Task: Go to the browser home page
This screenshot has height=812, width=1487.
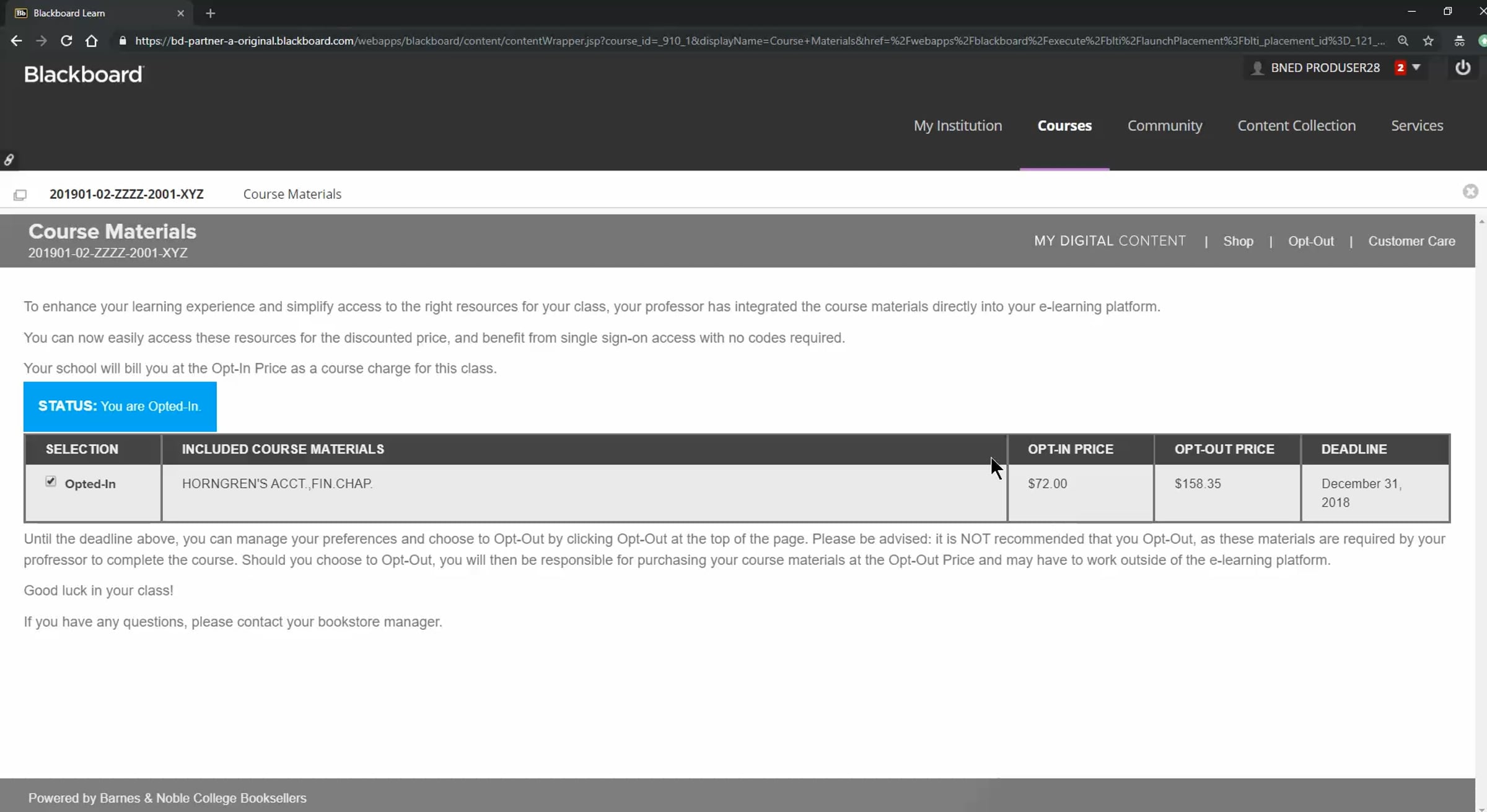Action: pyautogui.click(x=92, y=41)
